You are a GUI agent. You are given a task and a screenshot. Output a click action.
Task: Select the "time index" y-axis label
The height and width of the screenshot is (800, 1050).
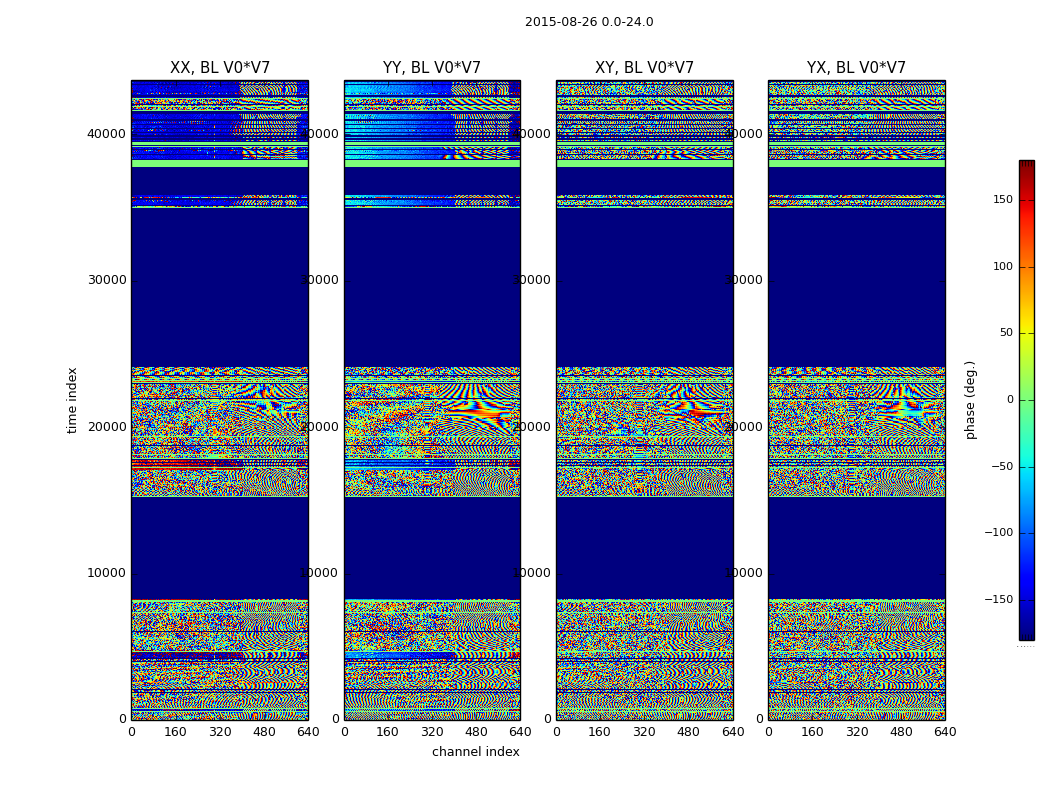click(x=72, y=400)
